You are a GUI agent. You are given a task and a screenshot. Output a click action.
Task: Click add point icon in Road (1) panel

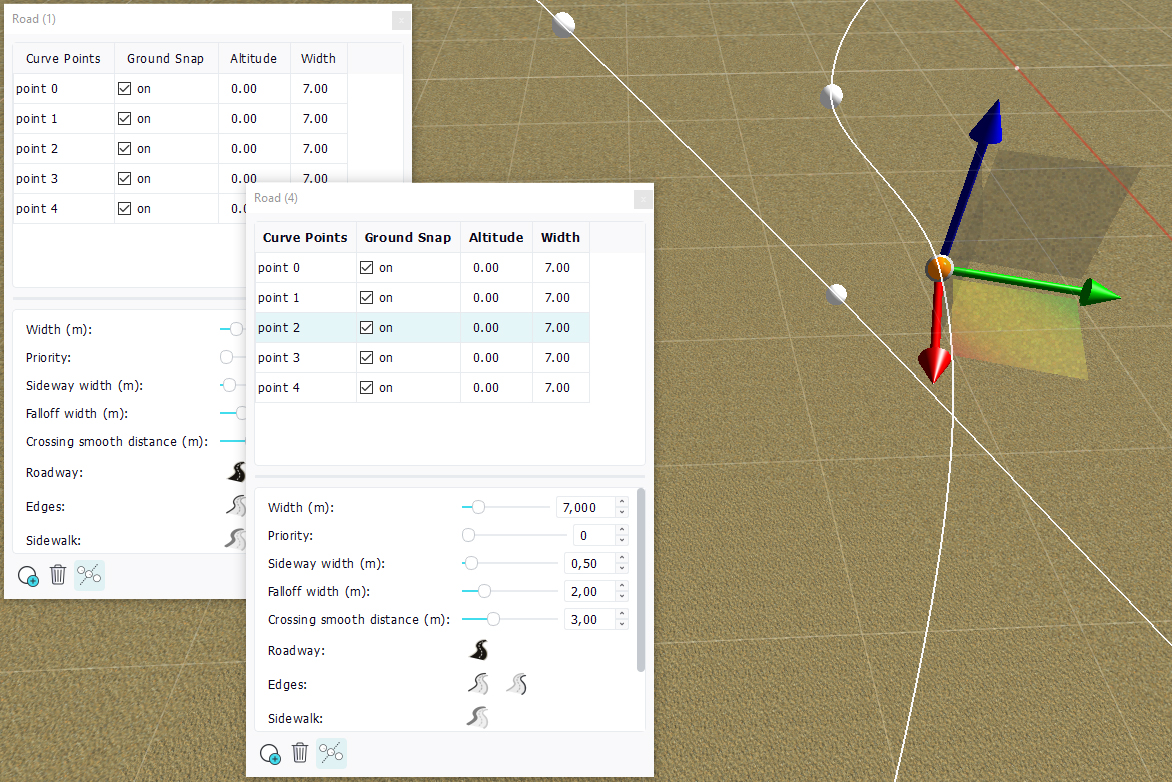(28, 576)
